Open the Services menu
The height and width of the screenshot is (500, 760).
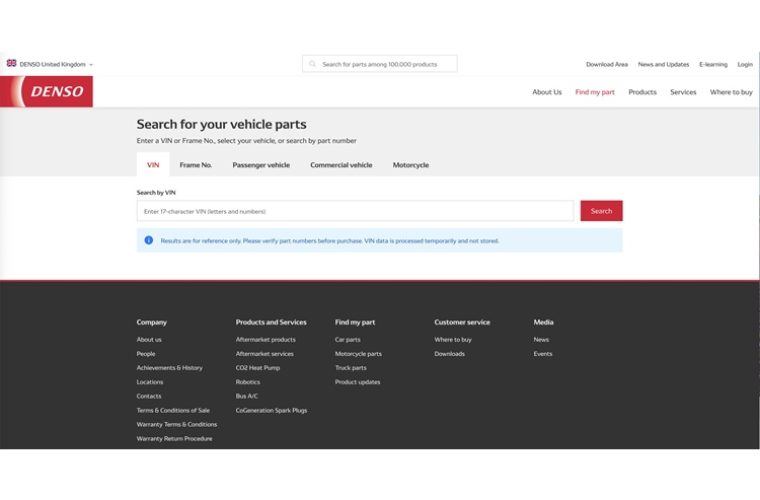tap(683, 92)
